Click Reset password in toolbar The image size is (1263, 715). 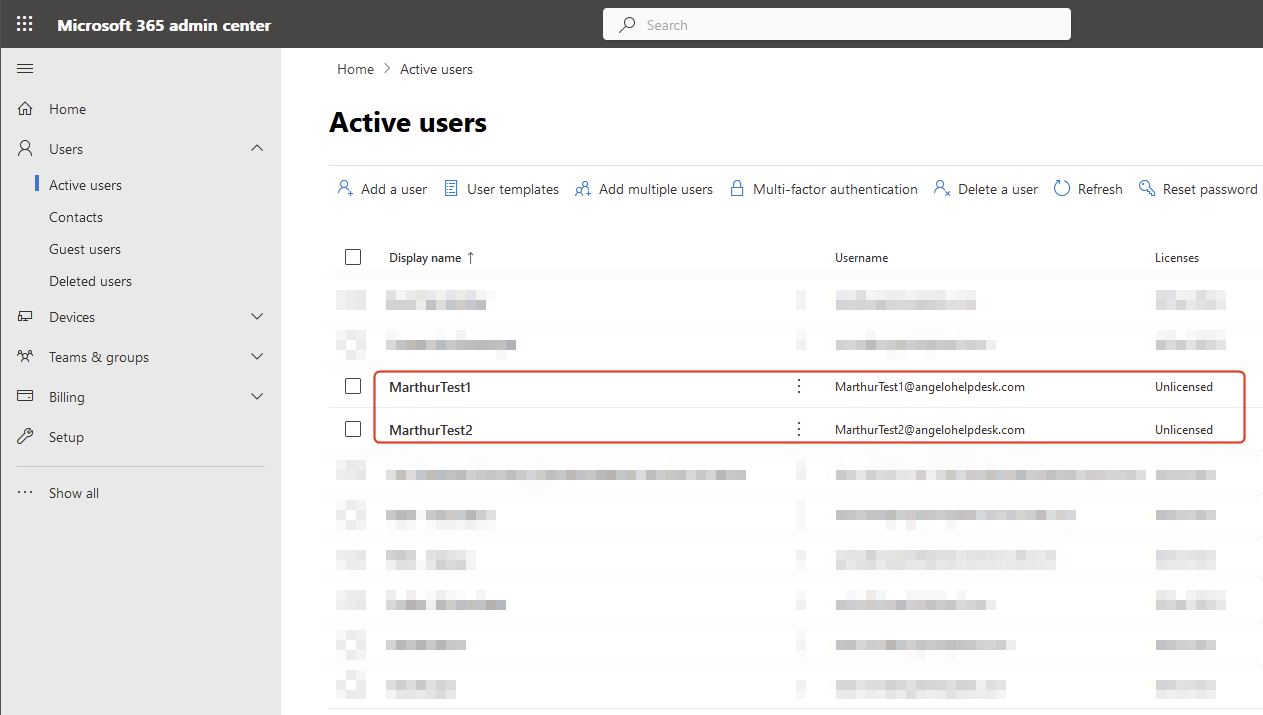click(x=1198, y=189)
